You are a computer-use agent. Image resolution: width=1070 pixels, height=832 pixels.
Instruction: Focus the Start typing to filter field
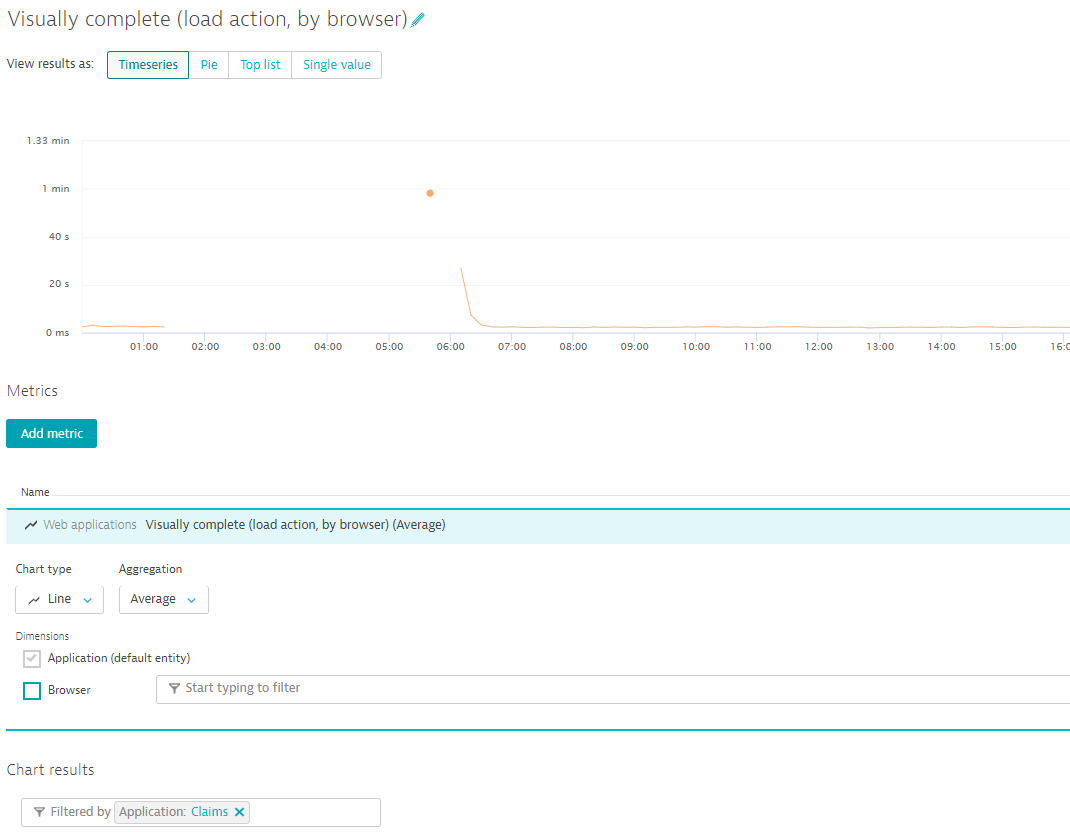point(613,689)
